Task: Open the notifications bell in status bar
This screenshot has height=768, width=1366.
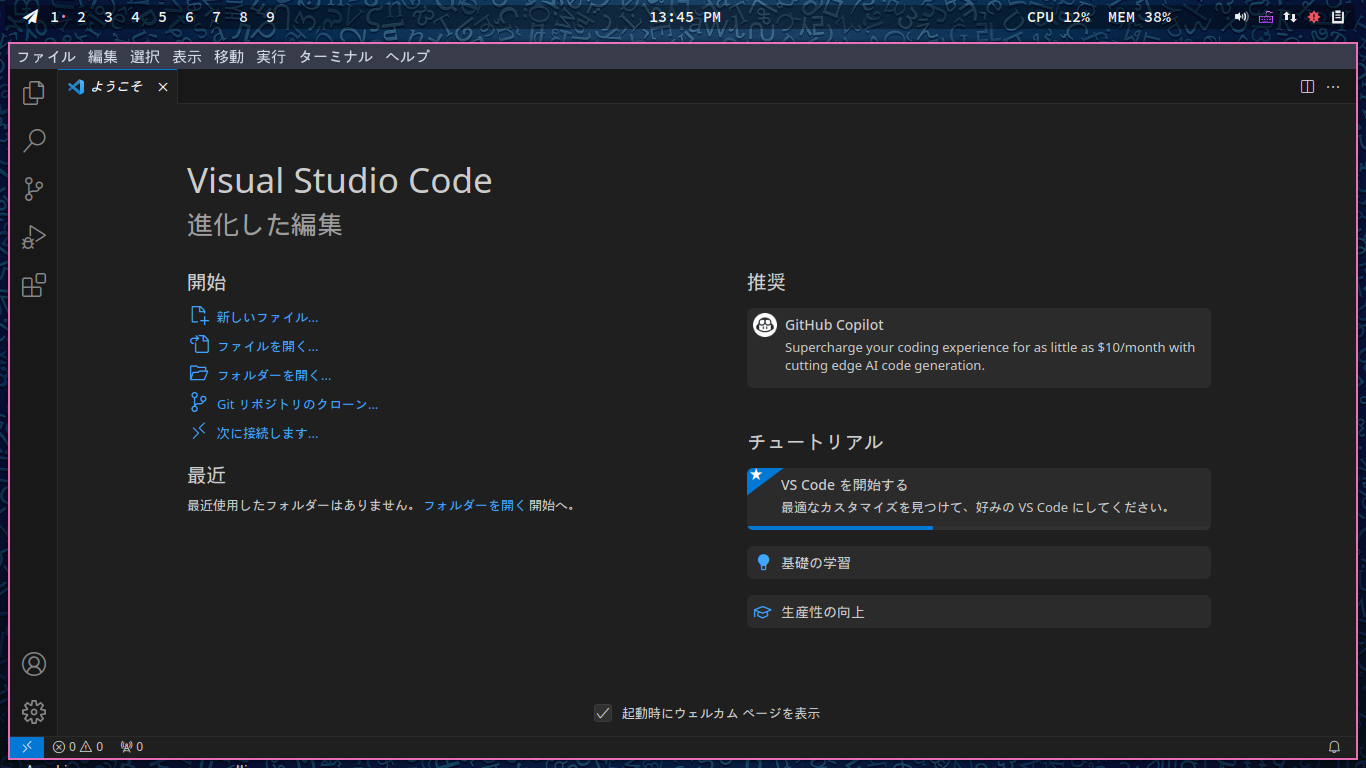Action: coord(1334,746)
